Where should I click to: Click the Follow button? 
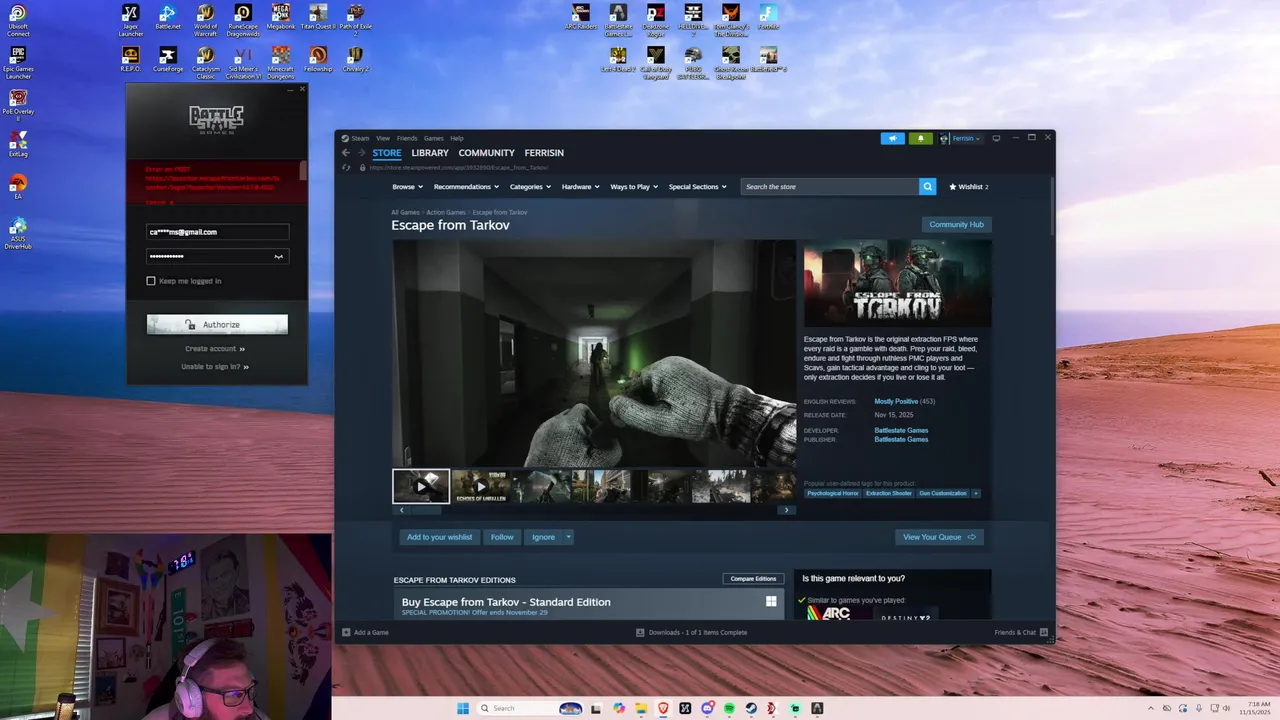pyautogui.click(x=502, y=537)
